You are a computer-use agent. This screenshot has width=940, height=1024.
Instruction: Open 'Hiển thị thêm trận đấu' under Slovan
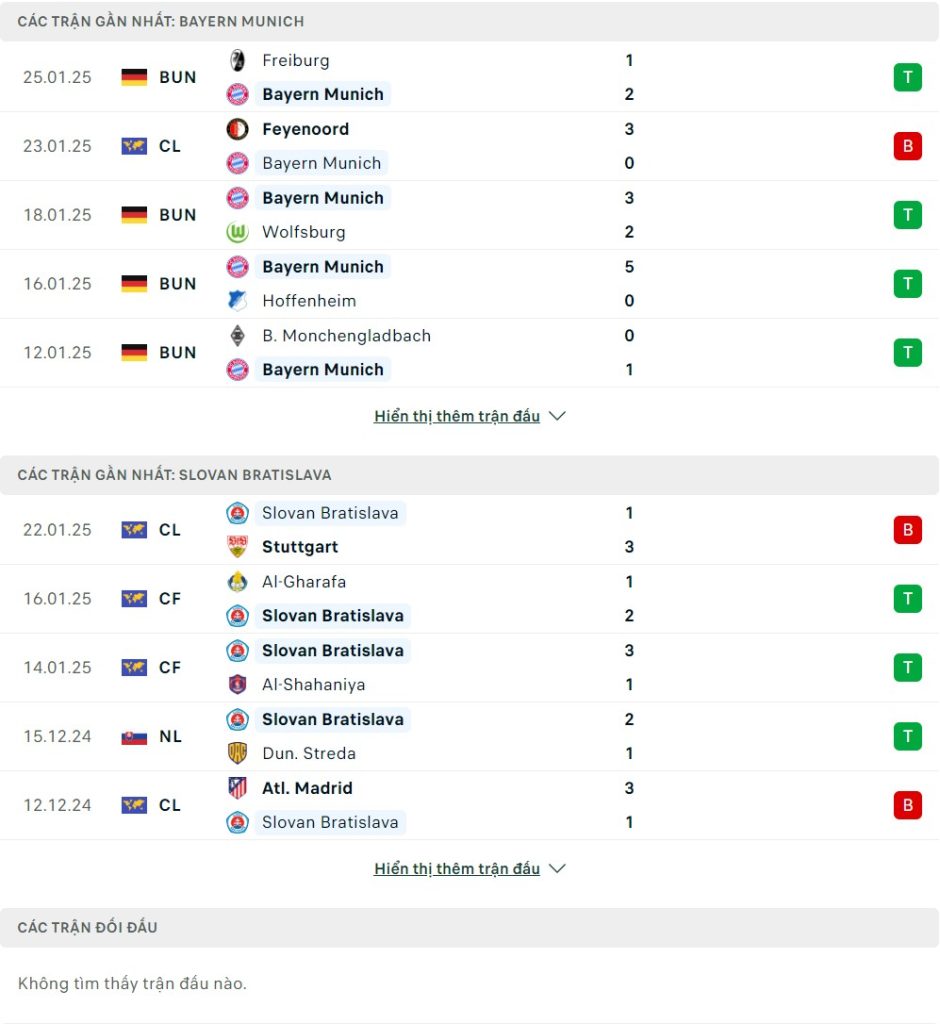457,869
